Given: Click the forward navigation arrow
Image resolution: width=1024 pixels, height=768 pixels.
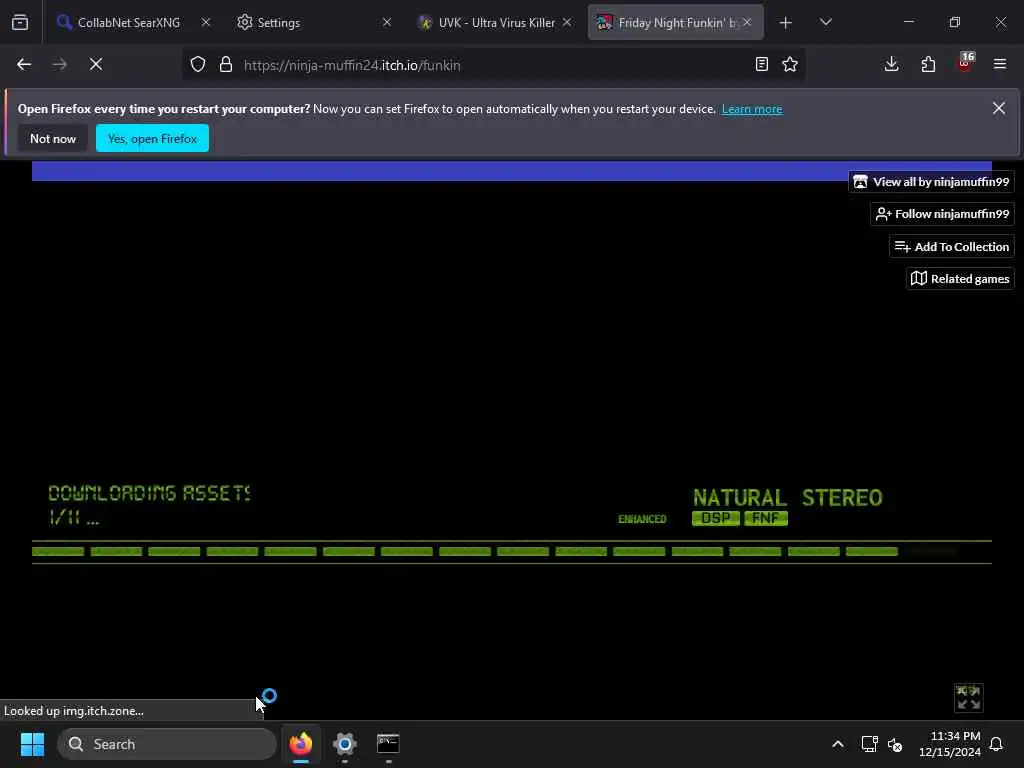Looking at the screenshot, I should 60,65.
